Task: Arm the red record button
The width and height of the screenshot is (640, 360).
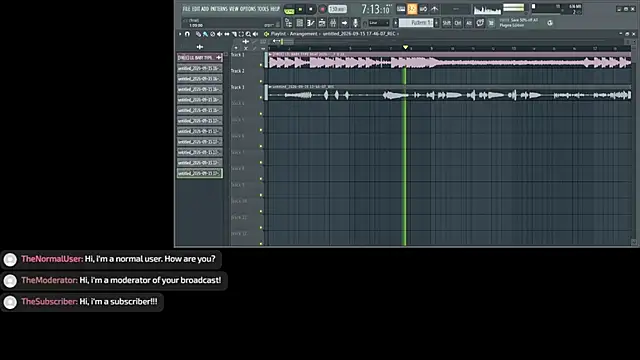Action: pyautogui.click(x=322, y=9)
